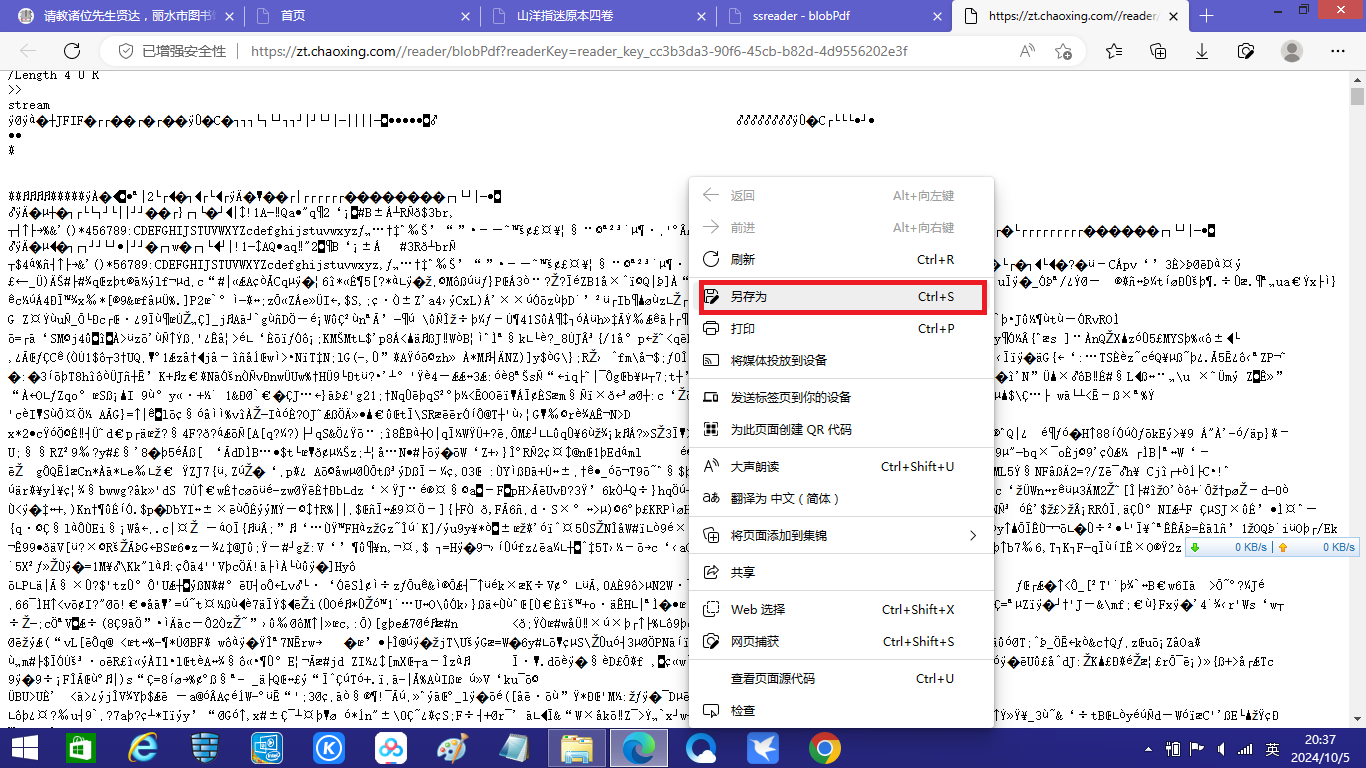Screen dimensions: 1366x768
Task: Open the Favorites list icon
Action: pos(1114,51)
